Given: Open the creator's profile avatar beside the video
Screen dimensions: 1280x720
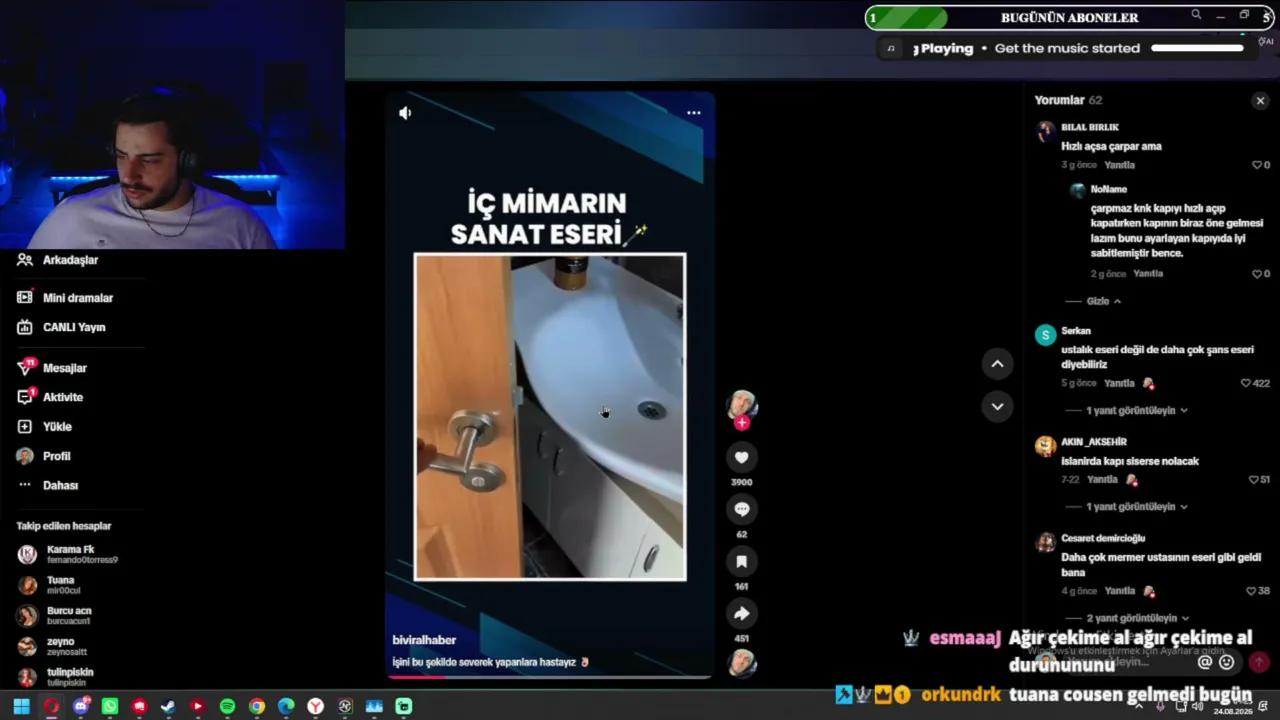Looking at the screenshot, I should pyautogui.click(x=742, y=405).
